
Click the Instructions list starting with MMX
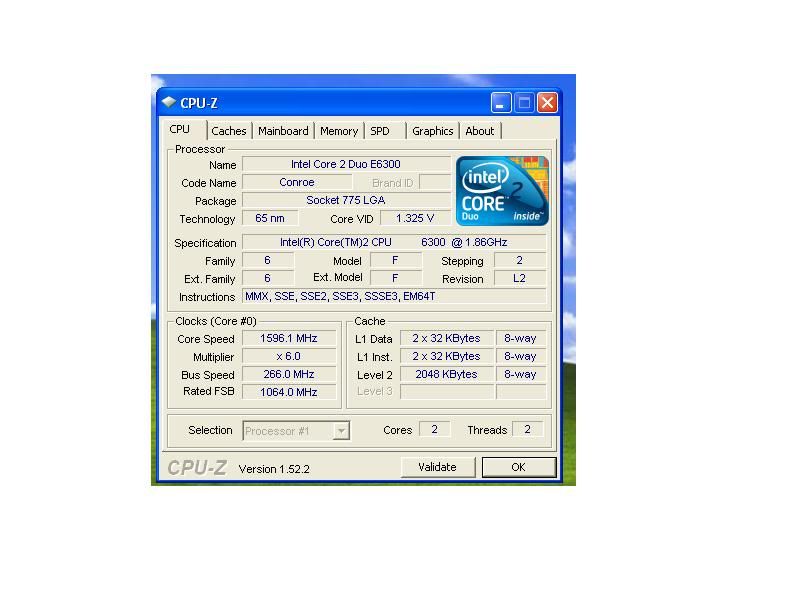coord(394,296)
